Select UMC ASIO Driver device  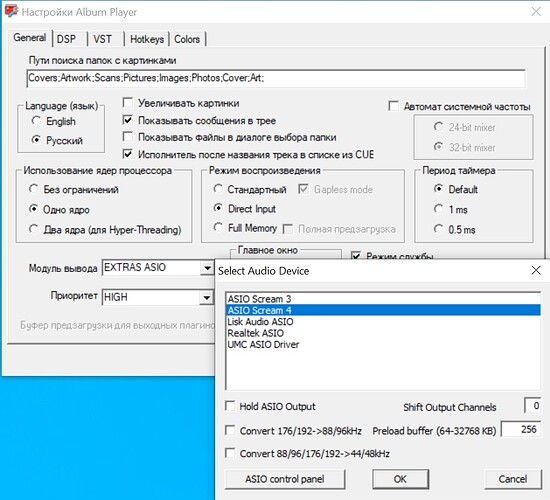[x=383, y=345]
